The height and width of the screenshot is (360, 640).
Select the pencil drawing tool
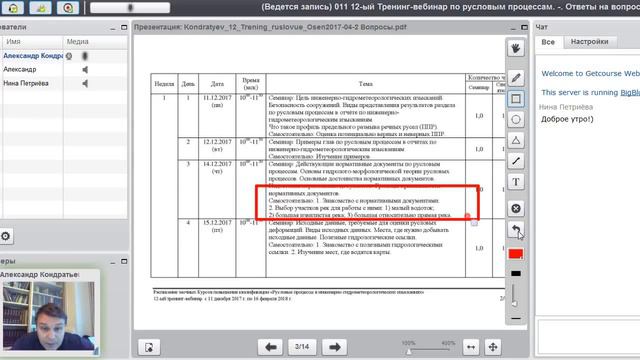click(x=516, y=78)
